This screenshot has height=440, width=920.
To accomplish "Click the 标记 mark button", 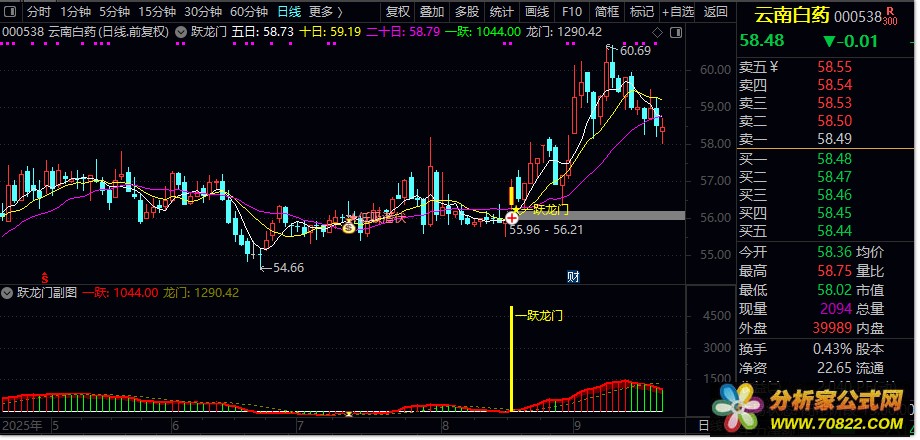I will tap(641, 11).
